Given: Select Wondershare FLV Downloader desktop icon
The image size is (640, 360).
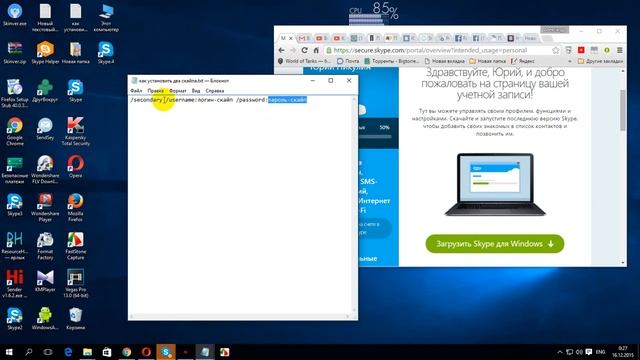Looking at the screenshot, I should pos(45,169).
